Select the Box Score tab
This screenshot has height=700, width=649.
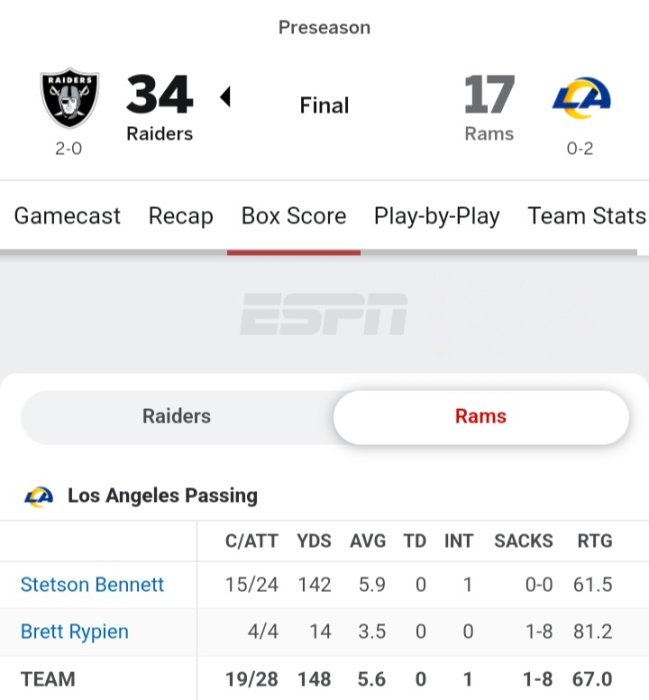[x=294, y=216]
